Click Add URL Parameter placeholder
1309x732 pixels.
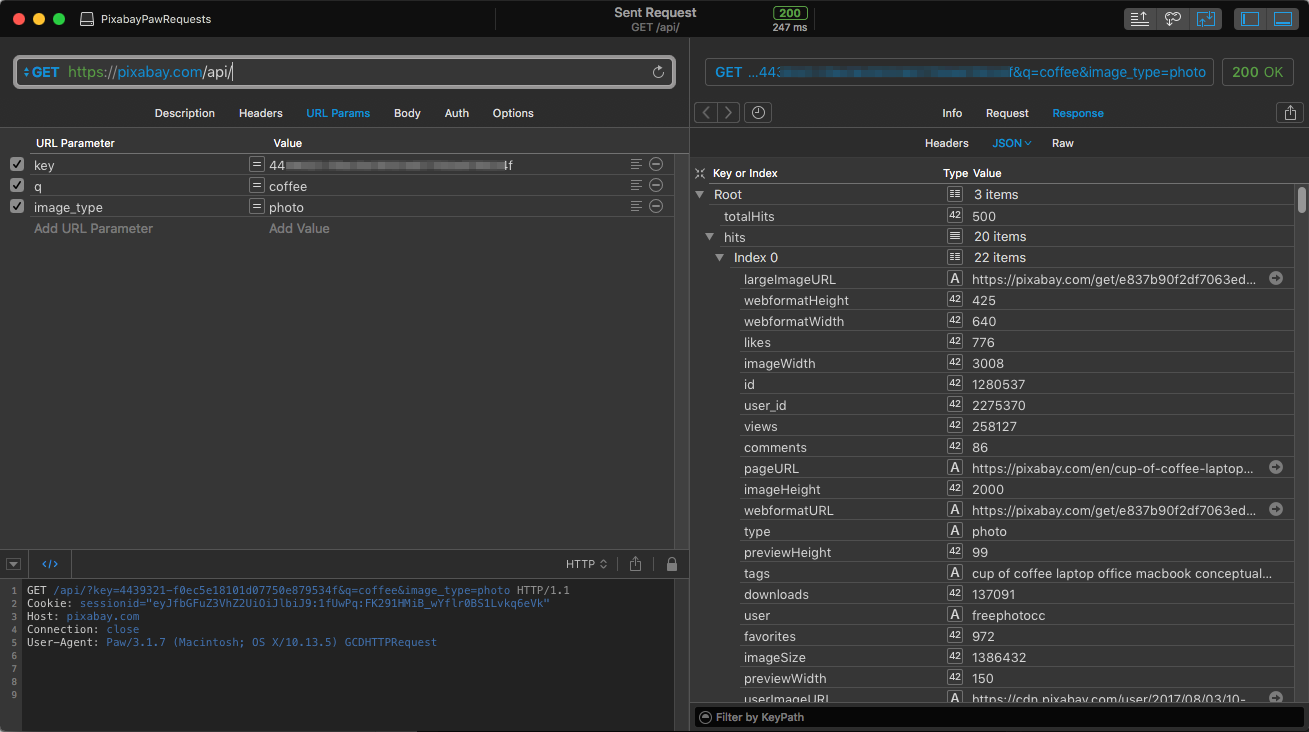tap(93, 228)
